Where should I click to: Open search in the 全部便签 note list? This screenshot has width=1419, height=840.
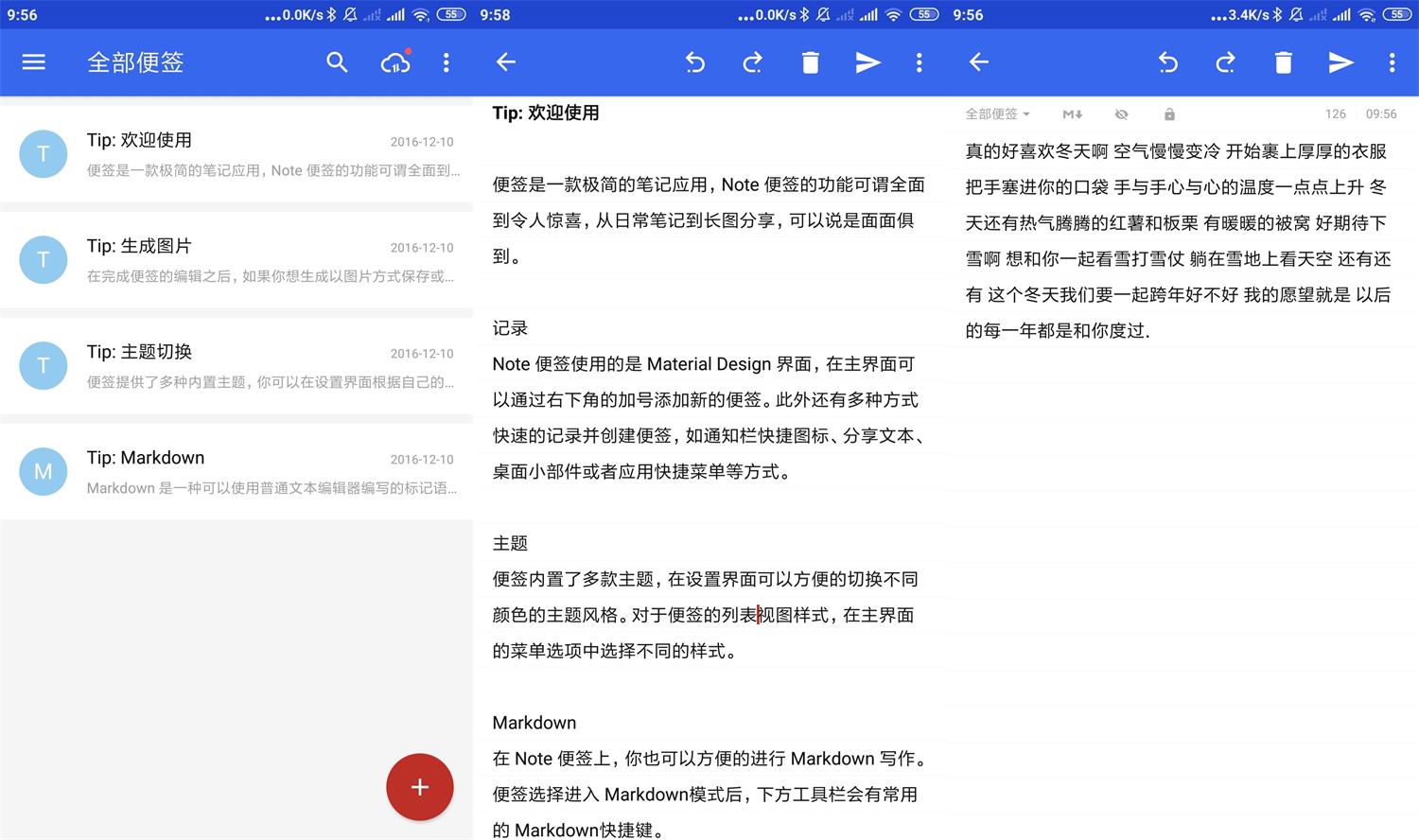[x=337, y=62]
